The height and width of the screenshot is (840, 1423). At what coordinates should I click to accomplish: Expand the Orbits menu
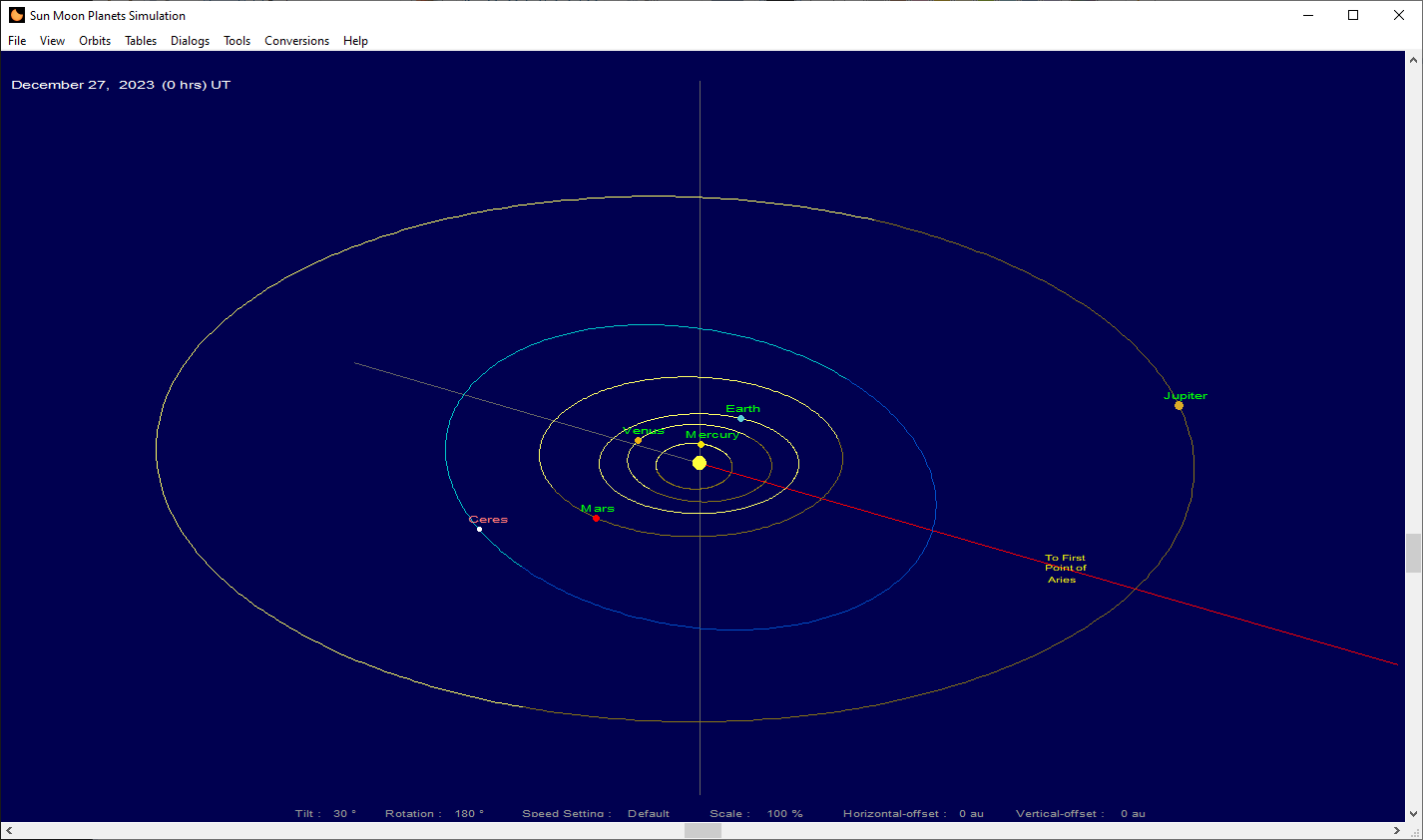point(95,41)
